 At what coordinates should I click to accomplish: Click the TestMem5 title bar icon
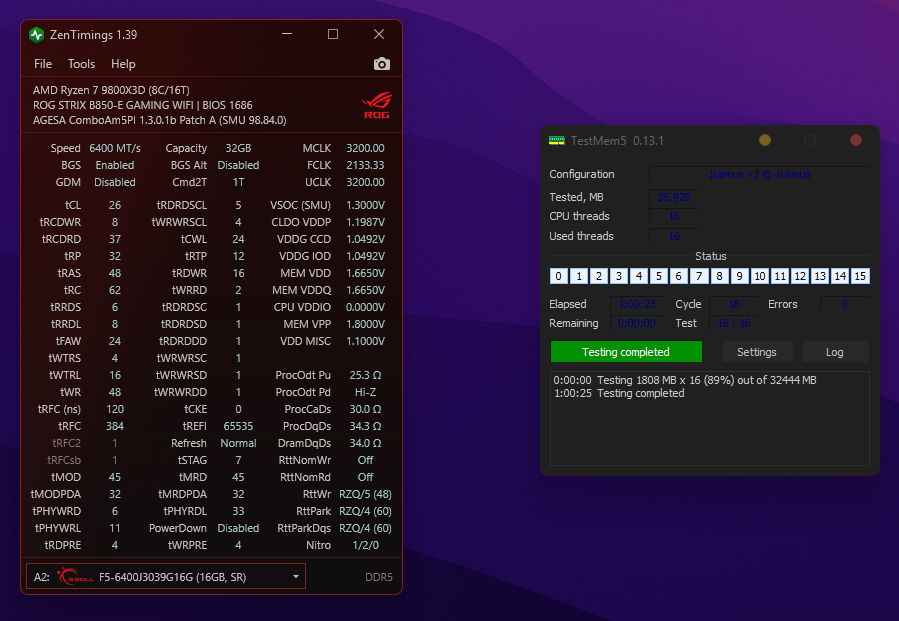pos(557,140)
